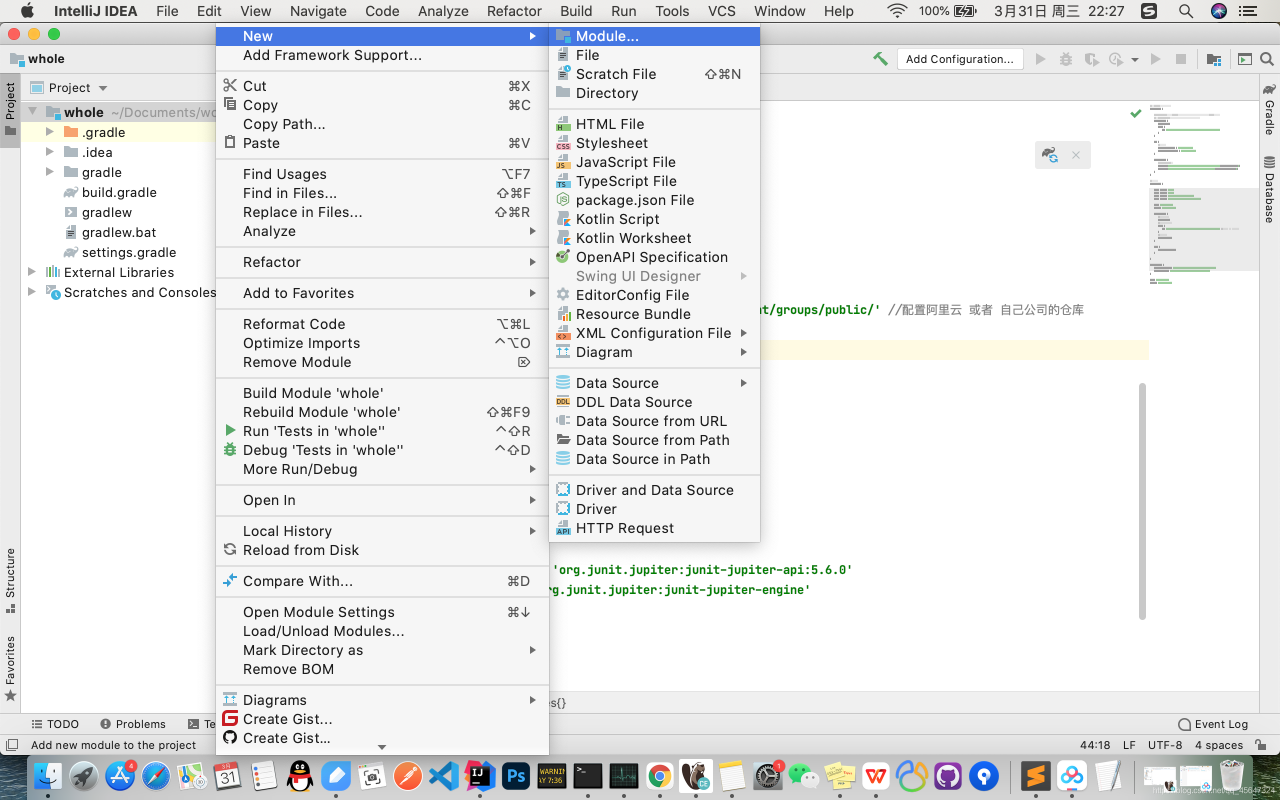This screenshot has height=800, width=1280.
Task: Open Photoshop from the Dock
Action: tap(516, 776)
